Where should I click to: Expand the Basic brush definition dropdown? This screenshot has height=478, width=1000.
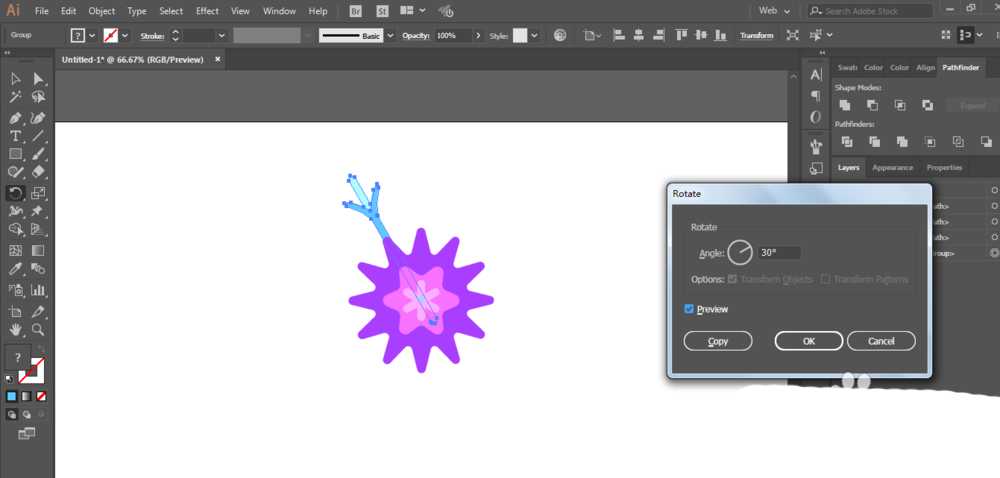(390, 36)
